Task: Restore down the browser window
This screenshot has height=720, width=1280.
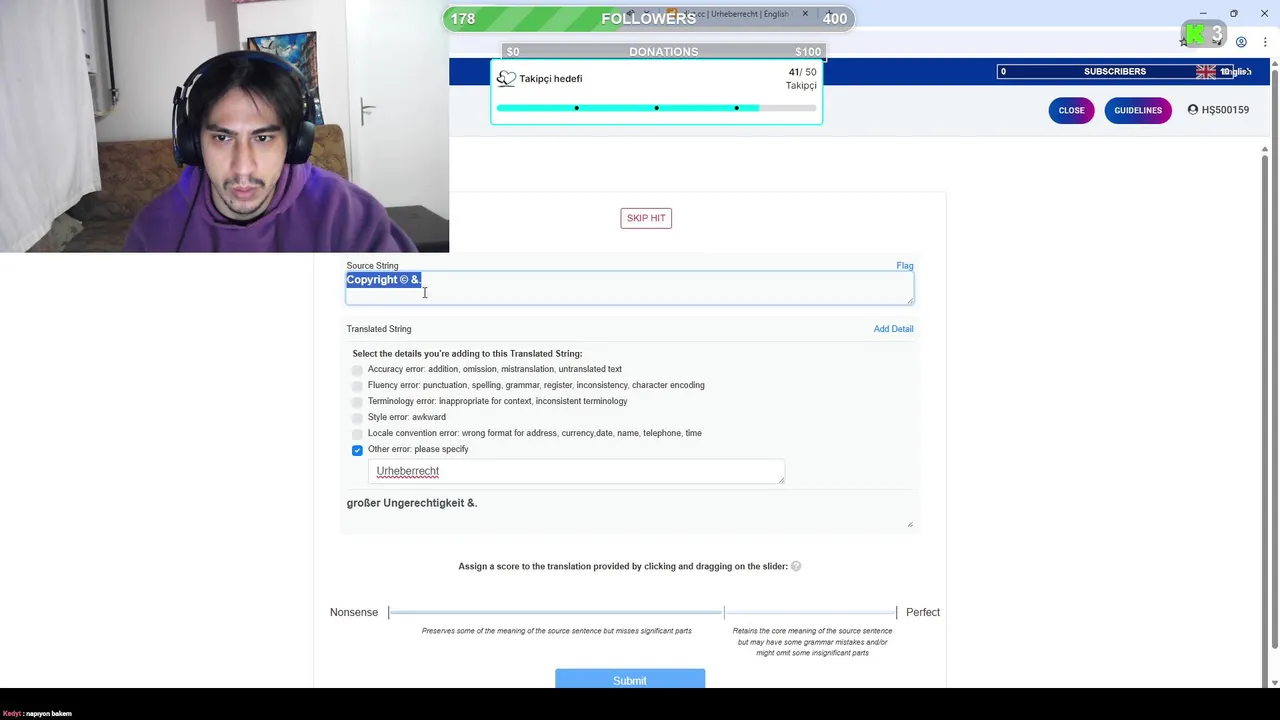Action: click(x=1234, y=13)
